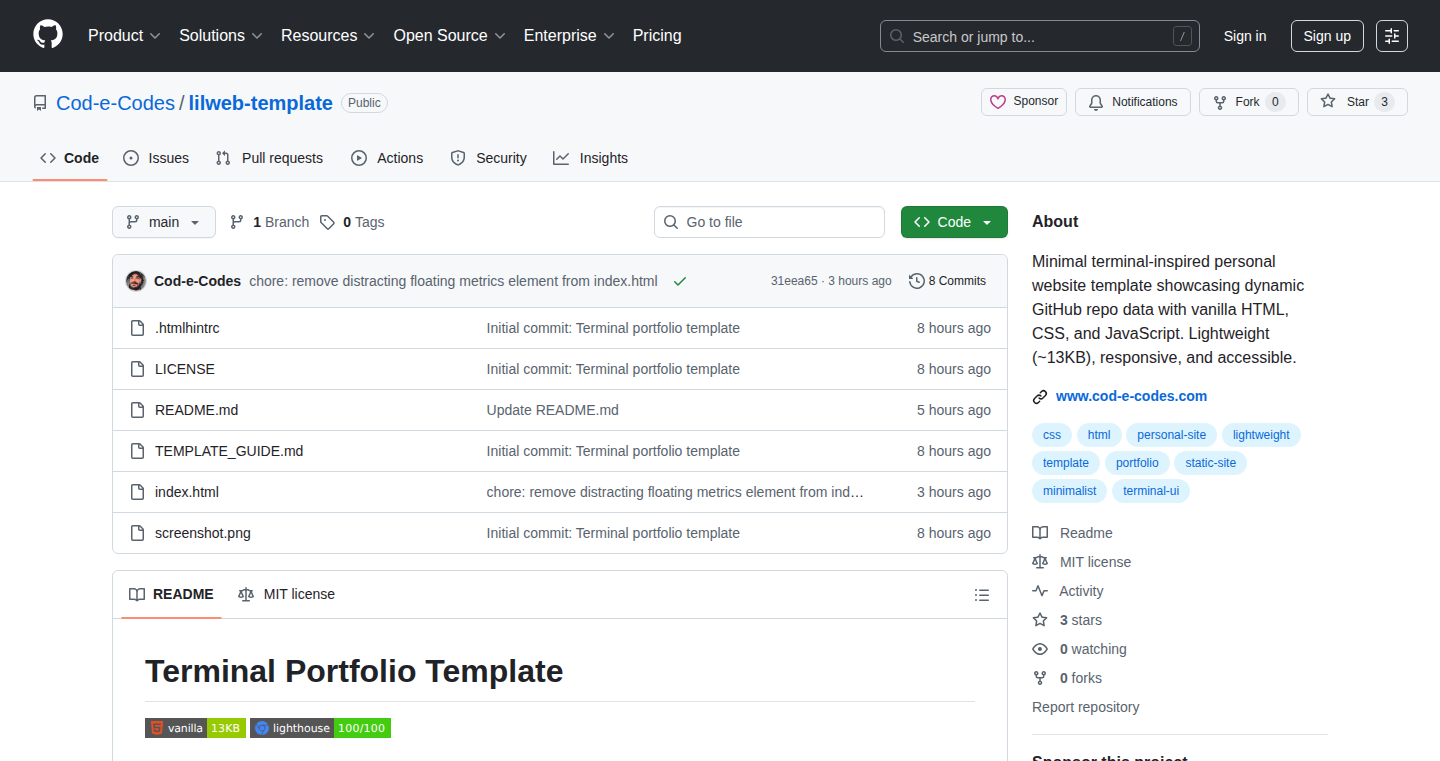Click the scale icon beside MIT license in About

pos(1040,562)
